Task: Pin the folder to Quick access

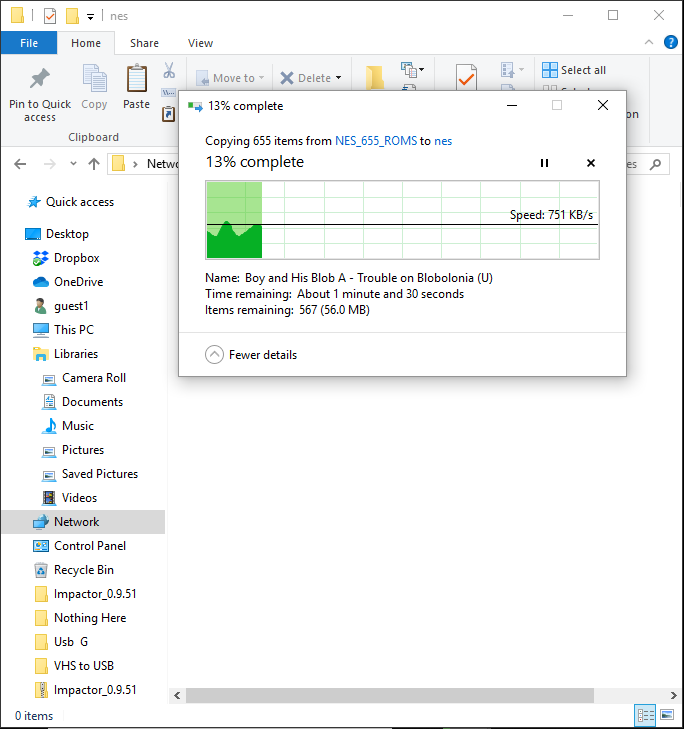Action: 40,95
